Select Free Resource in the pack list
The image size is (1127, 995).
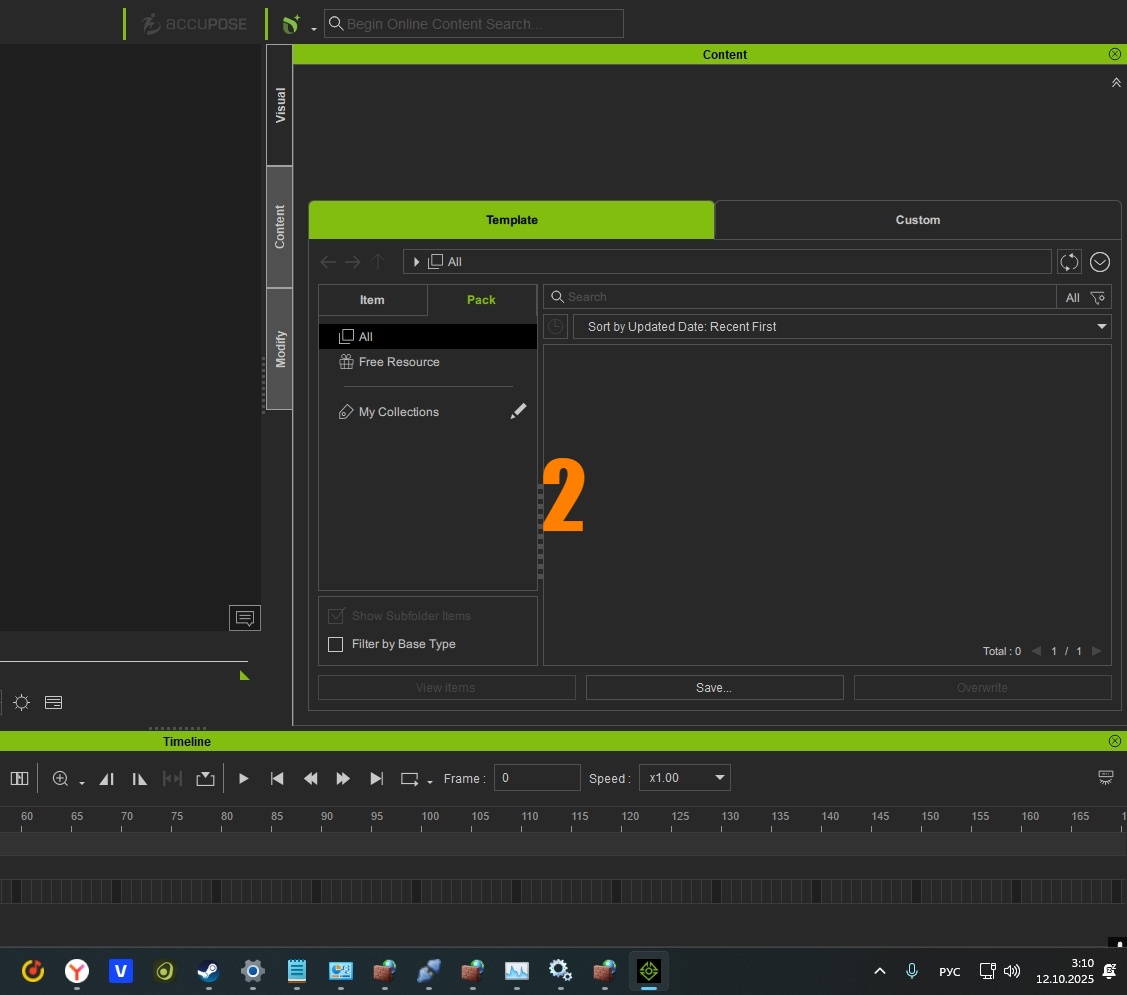[399, 362]
